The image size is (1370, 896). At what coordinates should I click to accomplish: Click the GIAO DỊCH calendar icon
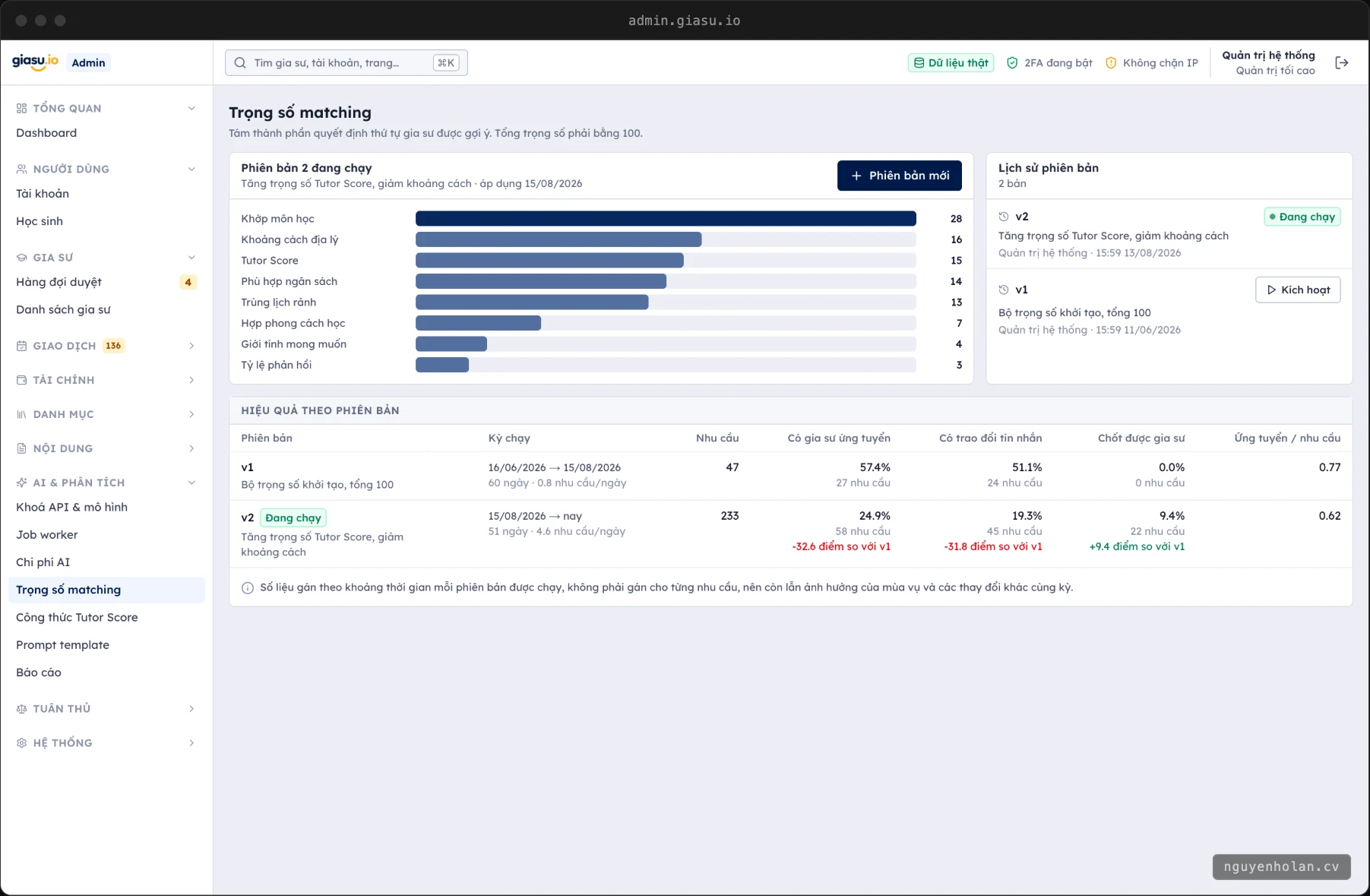point(21,346)
